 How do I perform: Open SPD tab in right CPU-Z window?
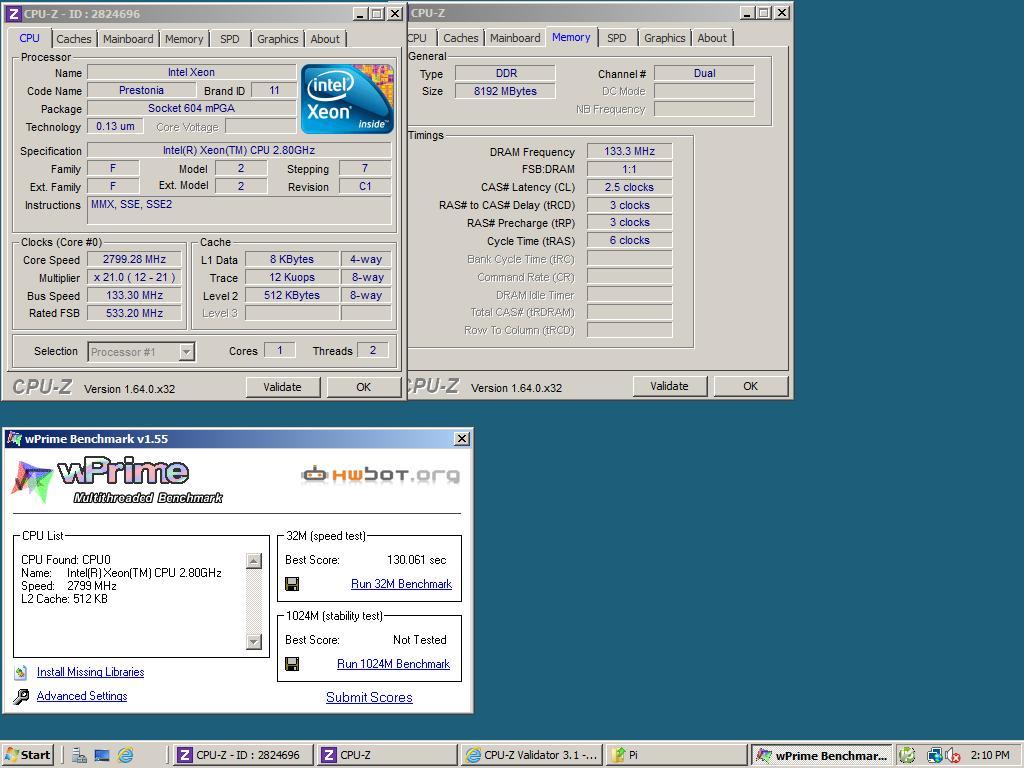616,38
